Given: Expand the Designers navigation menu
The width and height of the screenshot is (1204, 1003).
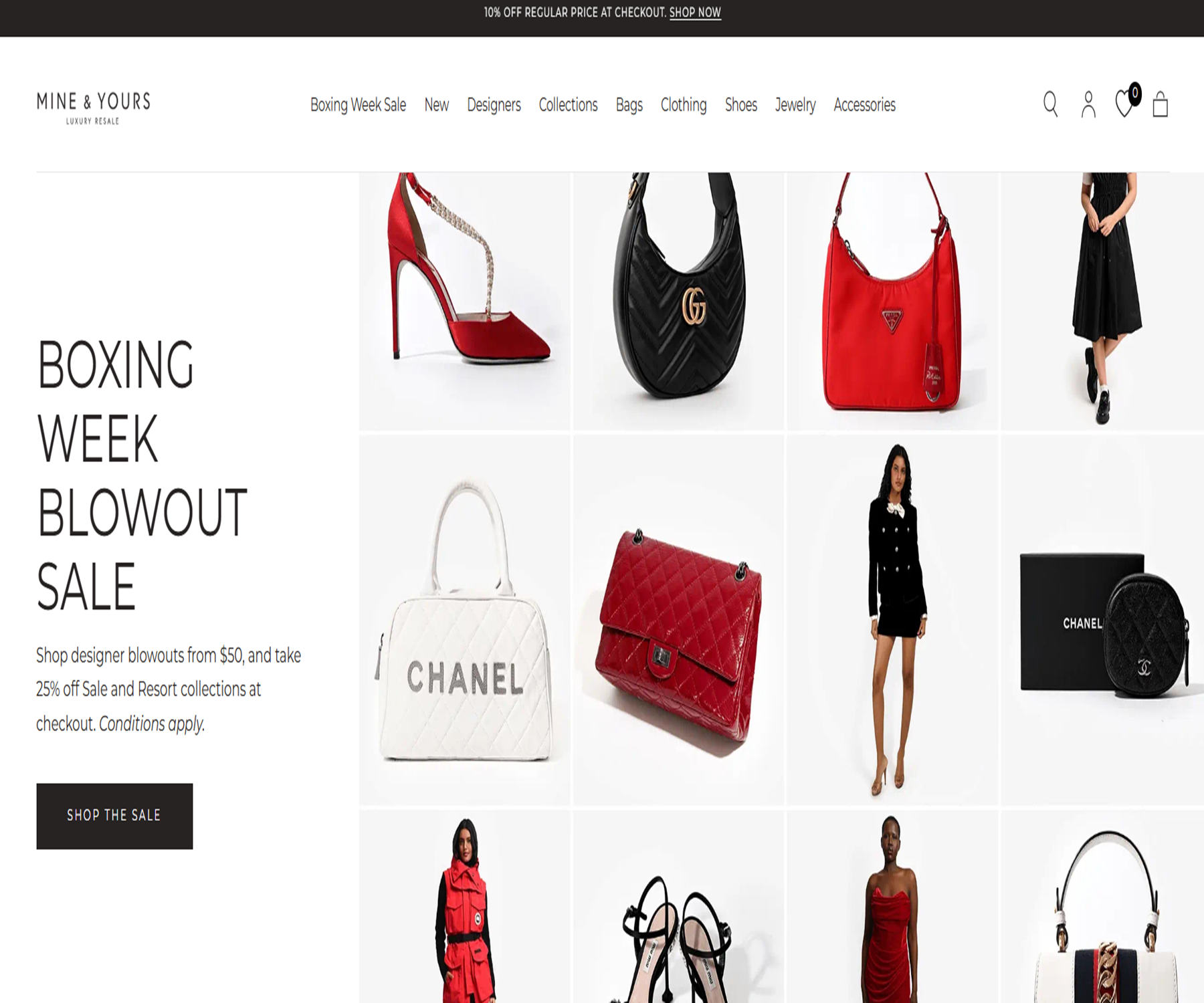Looking at the screenshot, I should coord(494,105).
